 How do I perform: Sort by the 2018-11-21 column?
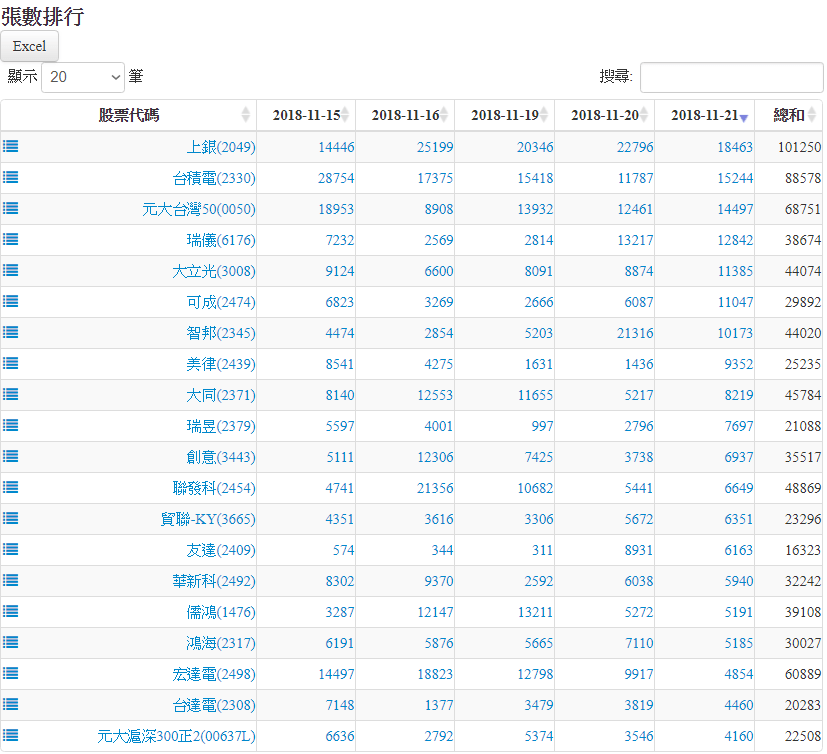point(704,115)
